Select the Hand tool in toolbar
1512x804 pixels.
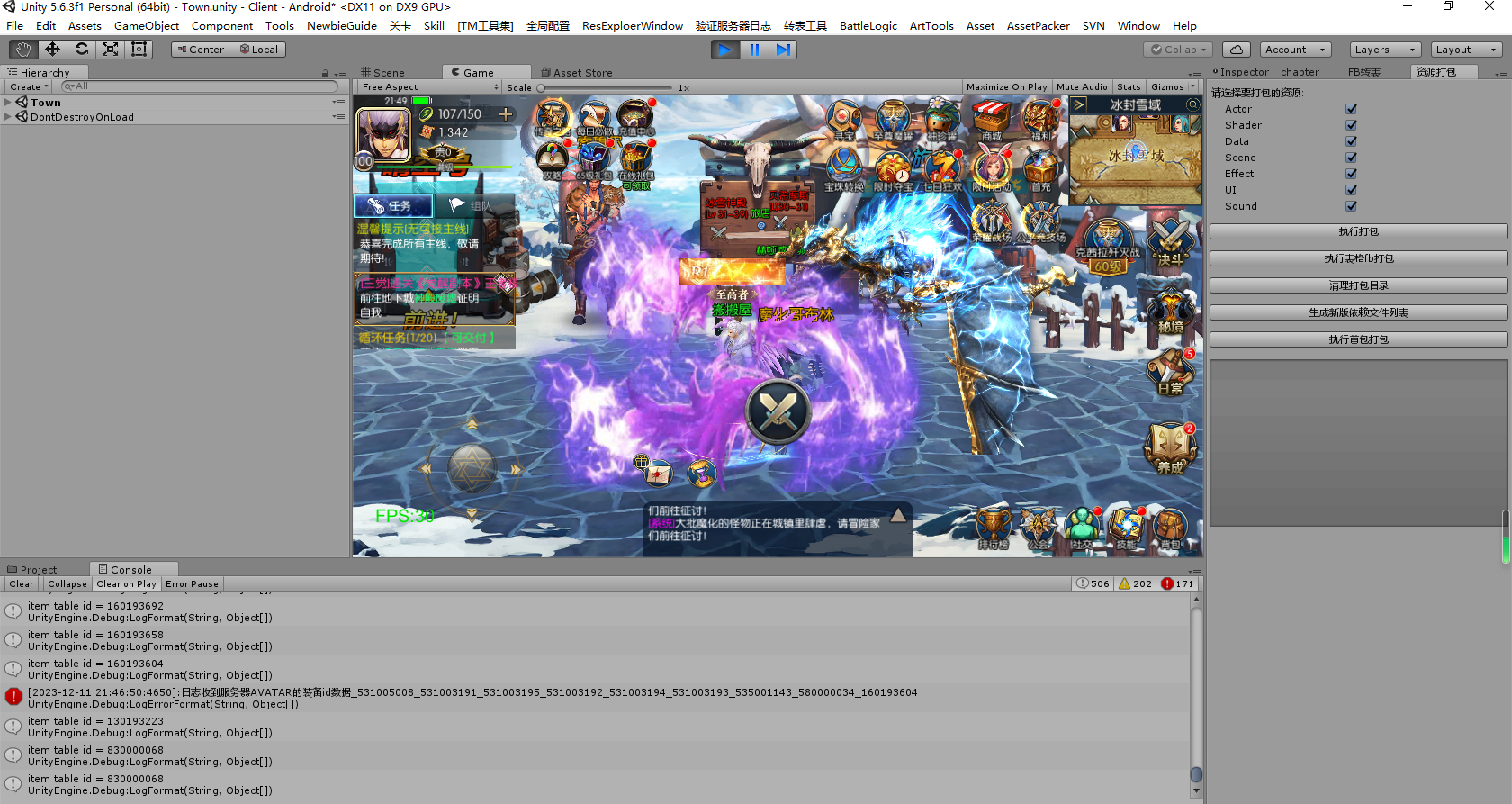pos(23,50)
